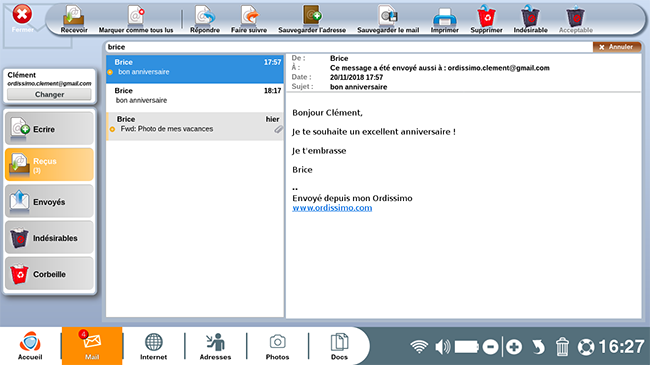Open the Envoyés folder
This screenshot has height=365, width=650.
point(49,202)
